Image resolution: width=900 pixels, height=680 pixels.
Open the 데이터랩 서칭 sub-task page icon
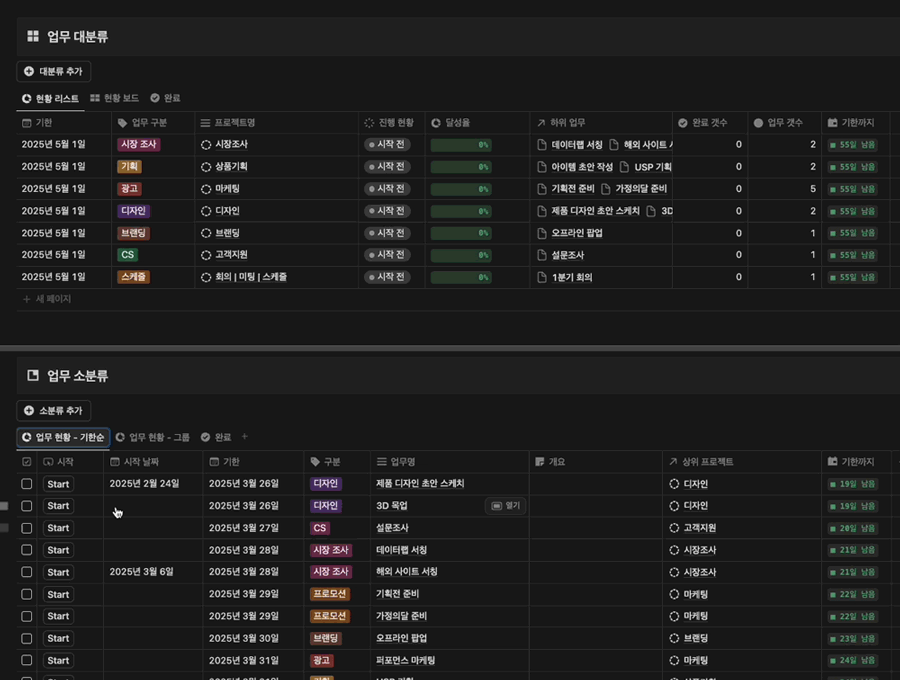point(543,145)
